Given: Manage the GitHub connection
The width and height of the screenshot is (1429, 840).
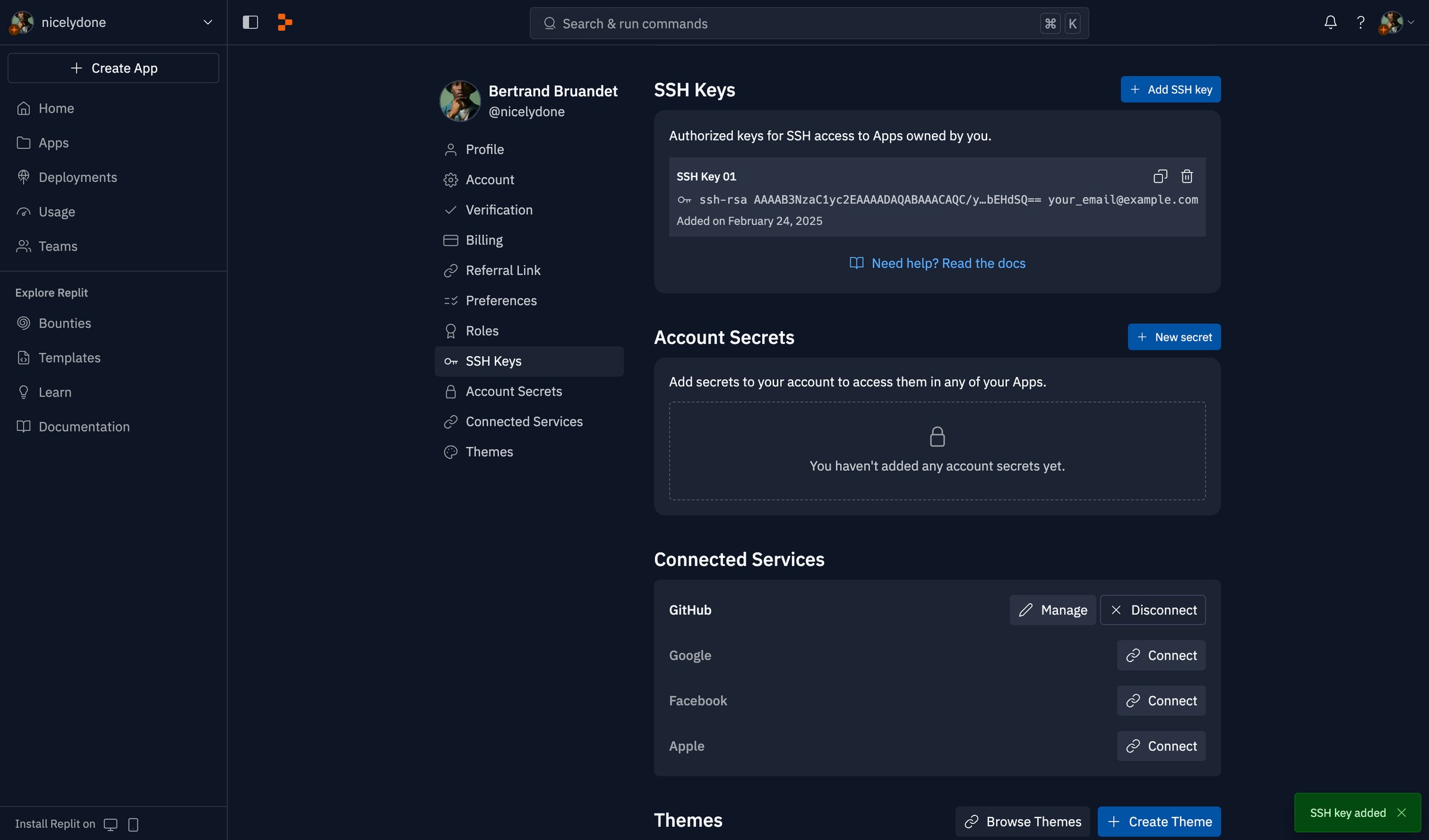Looking at the screenshot, I should click(x=1053, y=610).
